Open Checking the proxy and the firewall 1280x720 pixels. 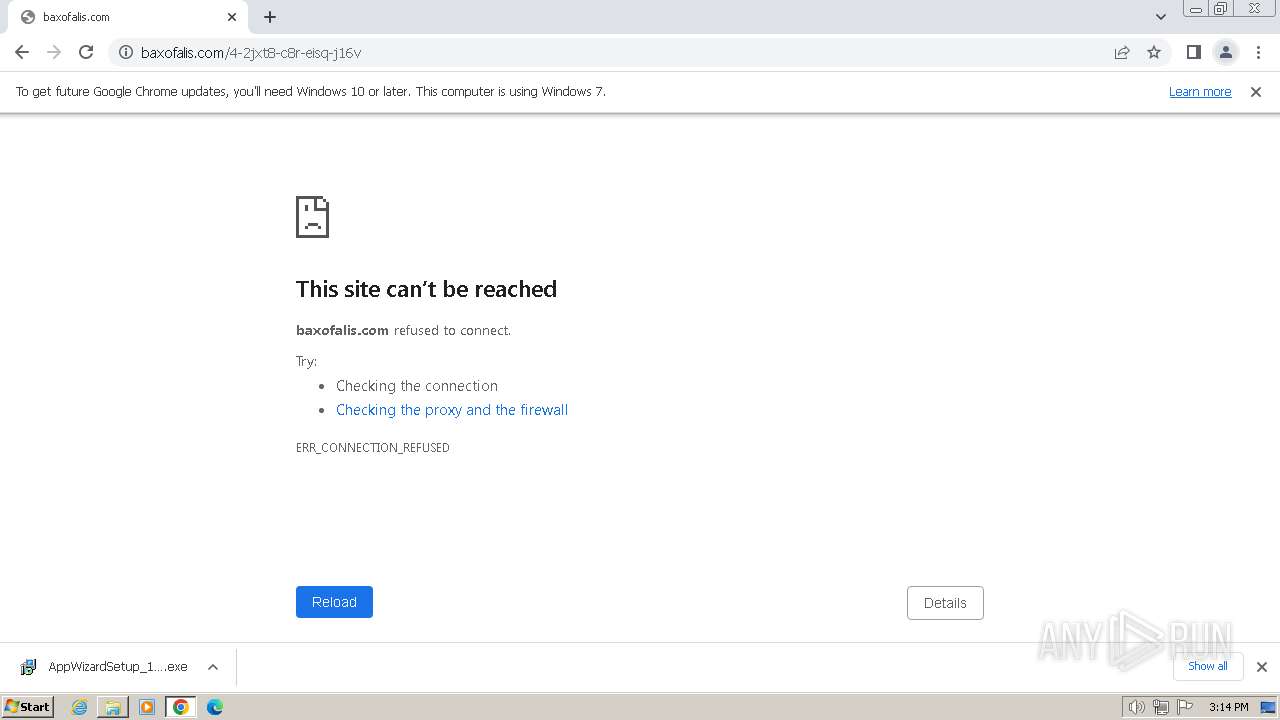coord(452,410)
